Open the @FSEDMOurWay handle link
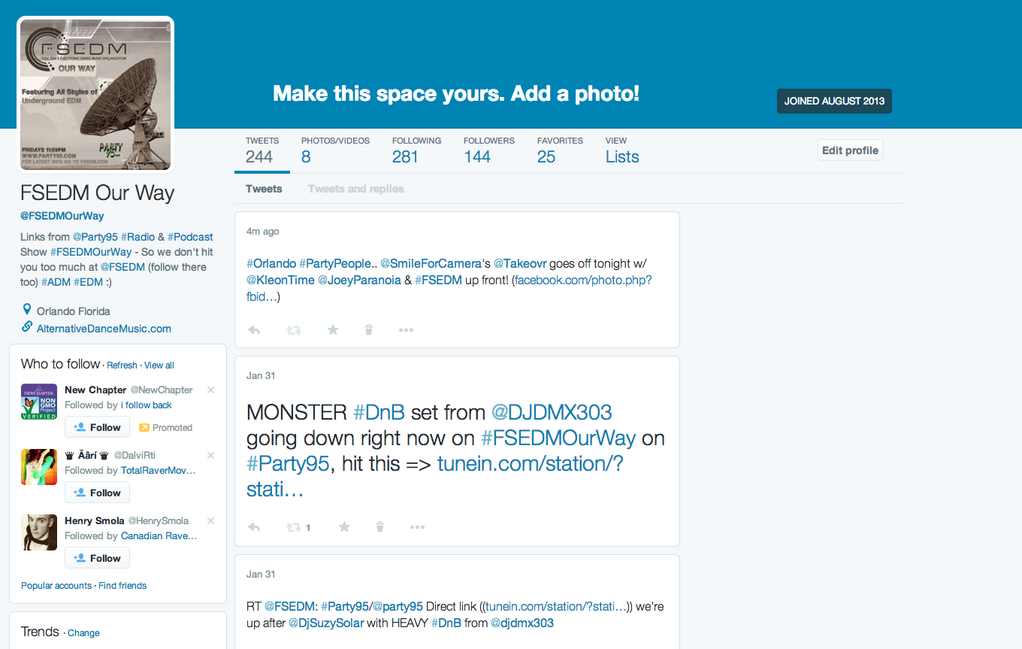The image size is (1022, 649). (x=62, y=216)
